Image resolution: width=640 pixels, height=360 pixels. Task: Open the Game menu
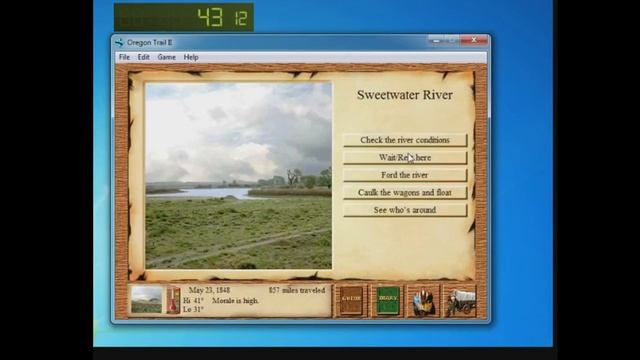167,57
